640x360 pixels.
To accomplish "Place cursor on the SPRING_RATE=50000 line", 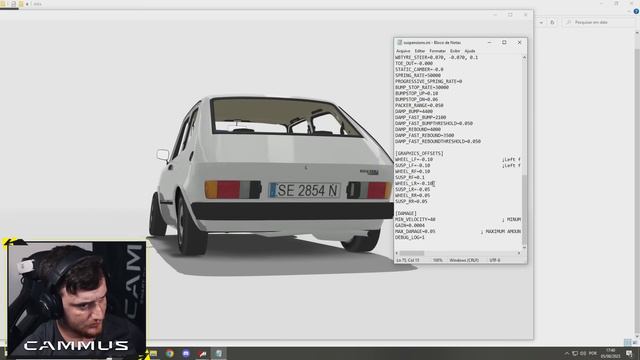I will pos(418,76).
